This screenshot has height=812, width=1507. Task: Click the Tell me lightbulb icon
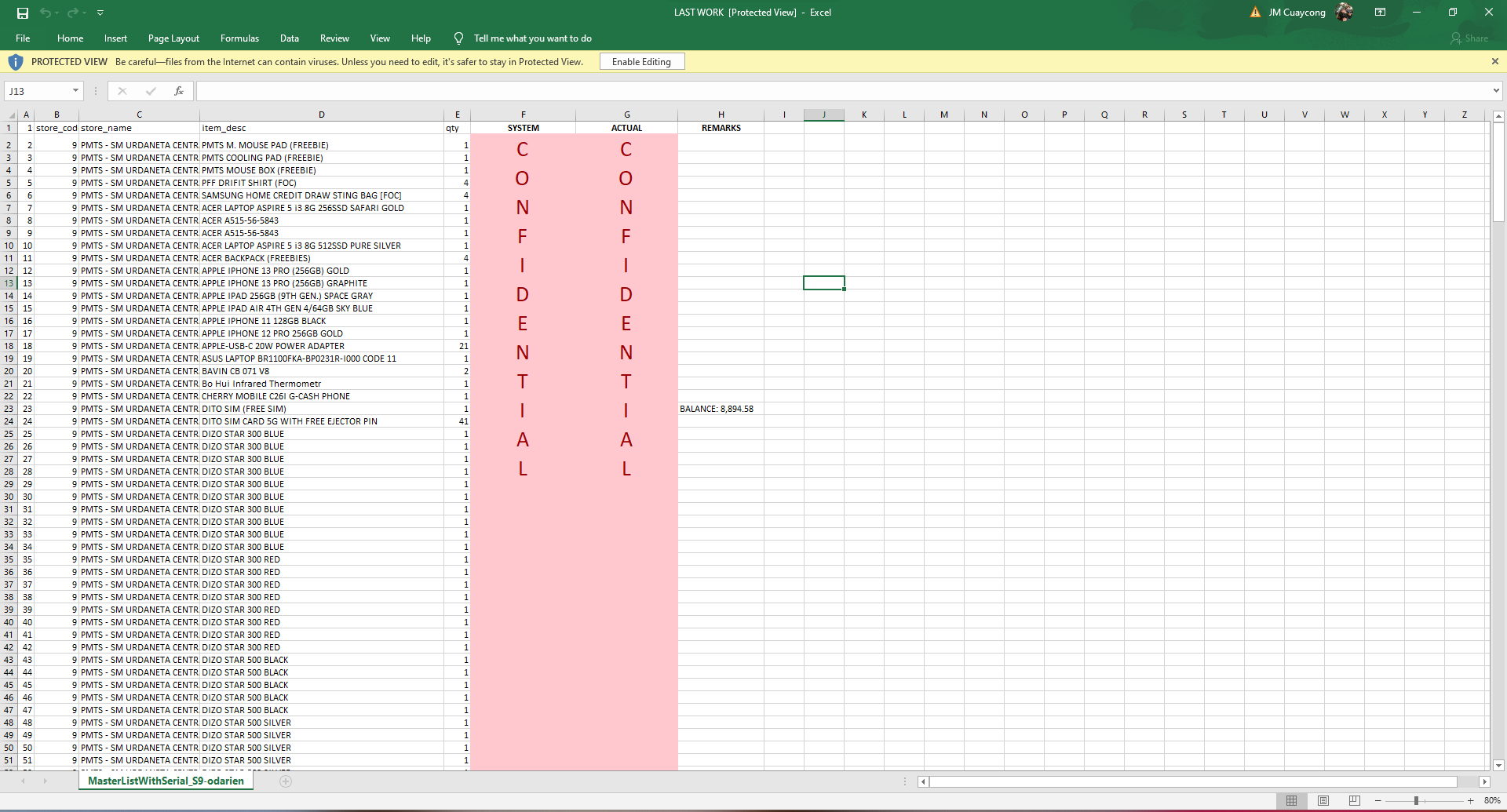(458, 38)
